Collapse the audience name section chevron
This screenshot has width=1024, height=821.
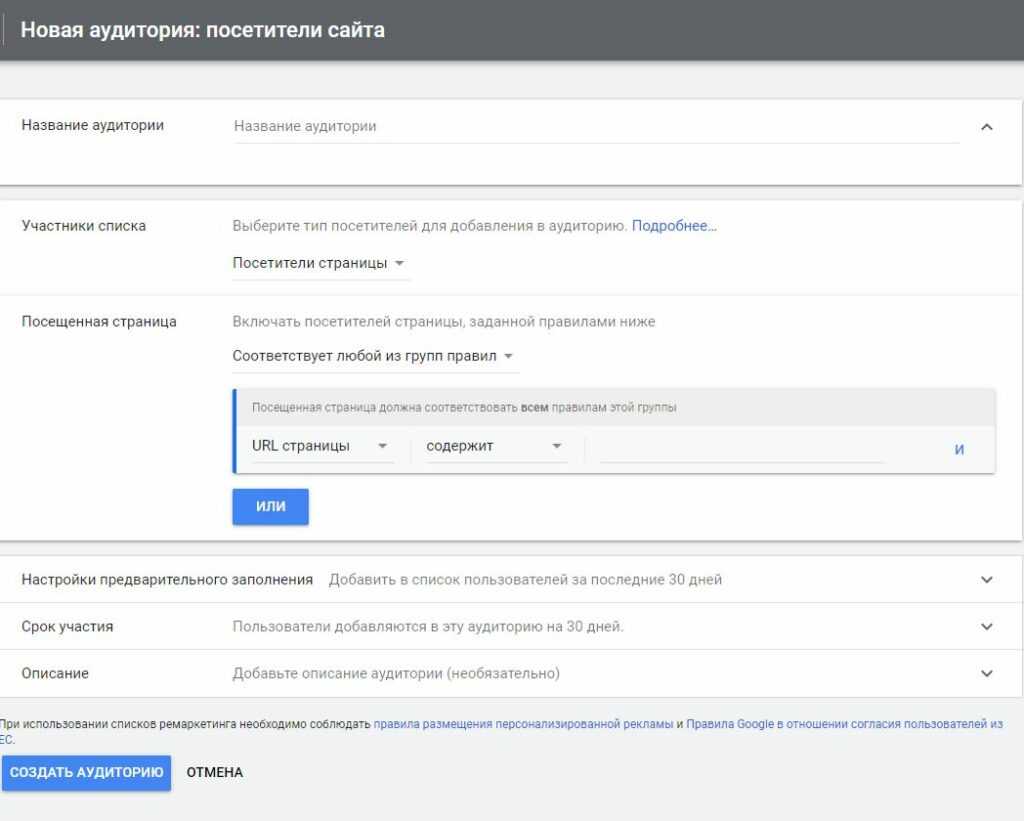[x=986, y=127]
